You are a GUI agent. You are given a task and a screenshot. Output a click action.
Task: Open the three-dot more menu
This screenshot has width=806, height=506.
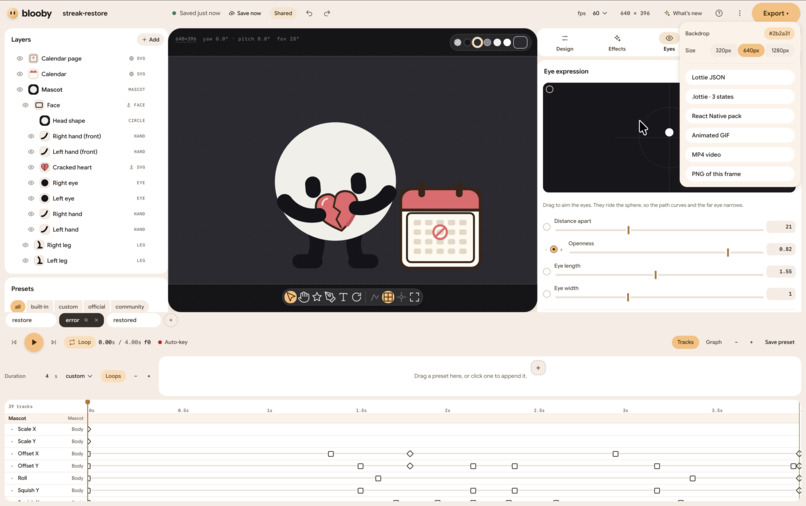740,13
